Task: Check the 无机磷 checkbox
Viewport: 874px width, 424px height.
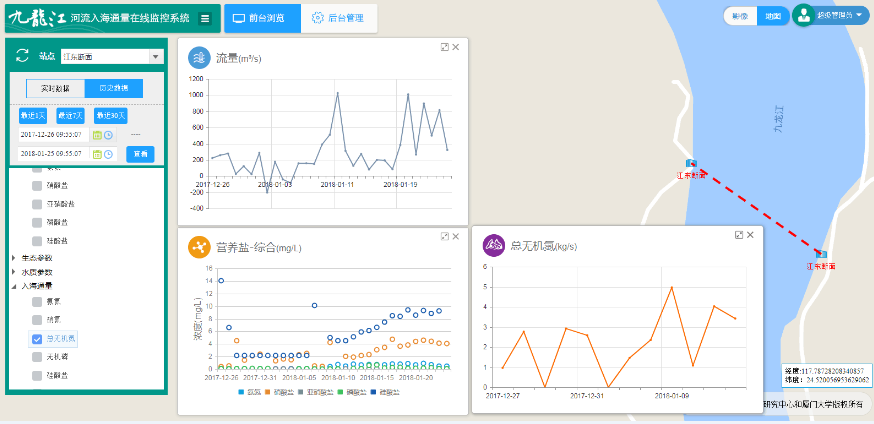Action: [37, 356]
